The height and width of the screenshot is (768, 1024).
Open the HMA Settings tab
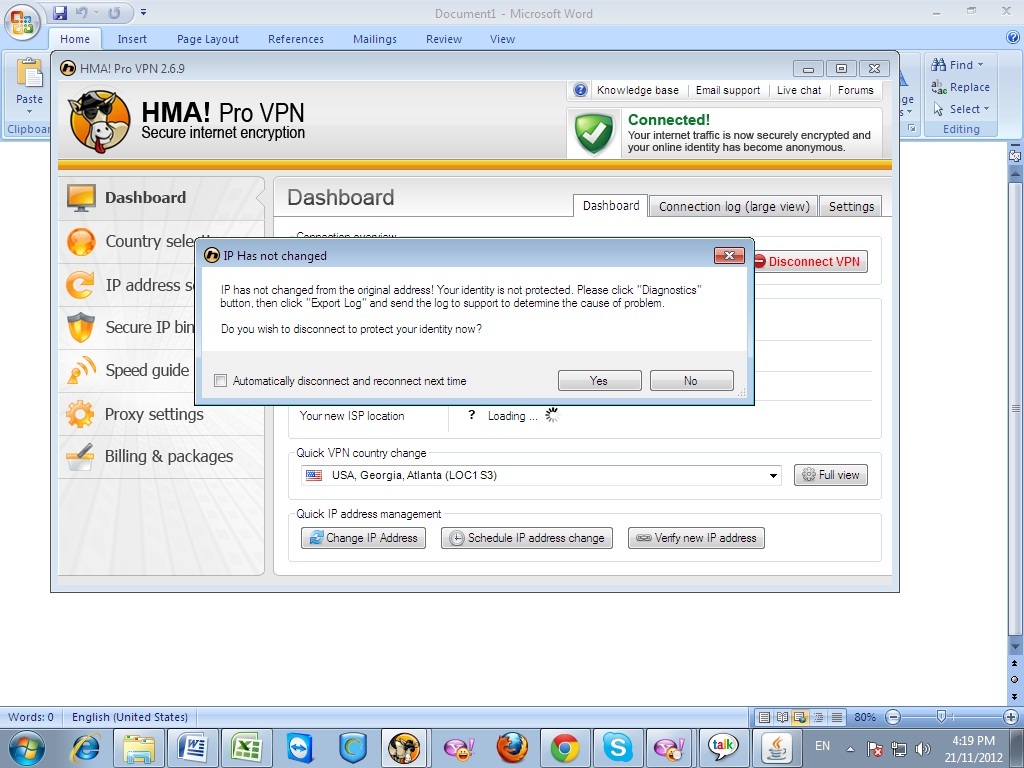851,206
